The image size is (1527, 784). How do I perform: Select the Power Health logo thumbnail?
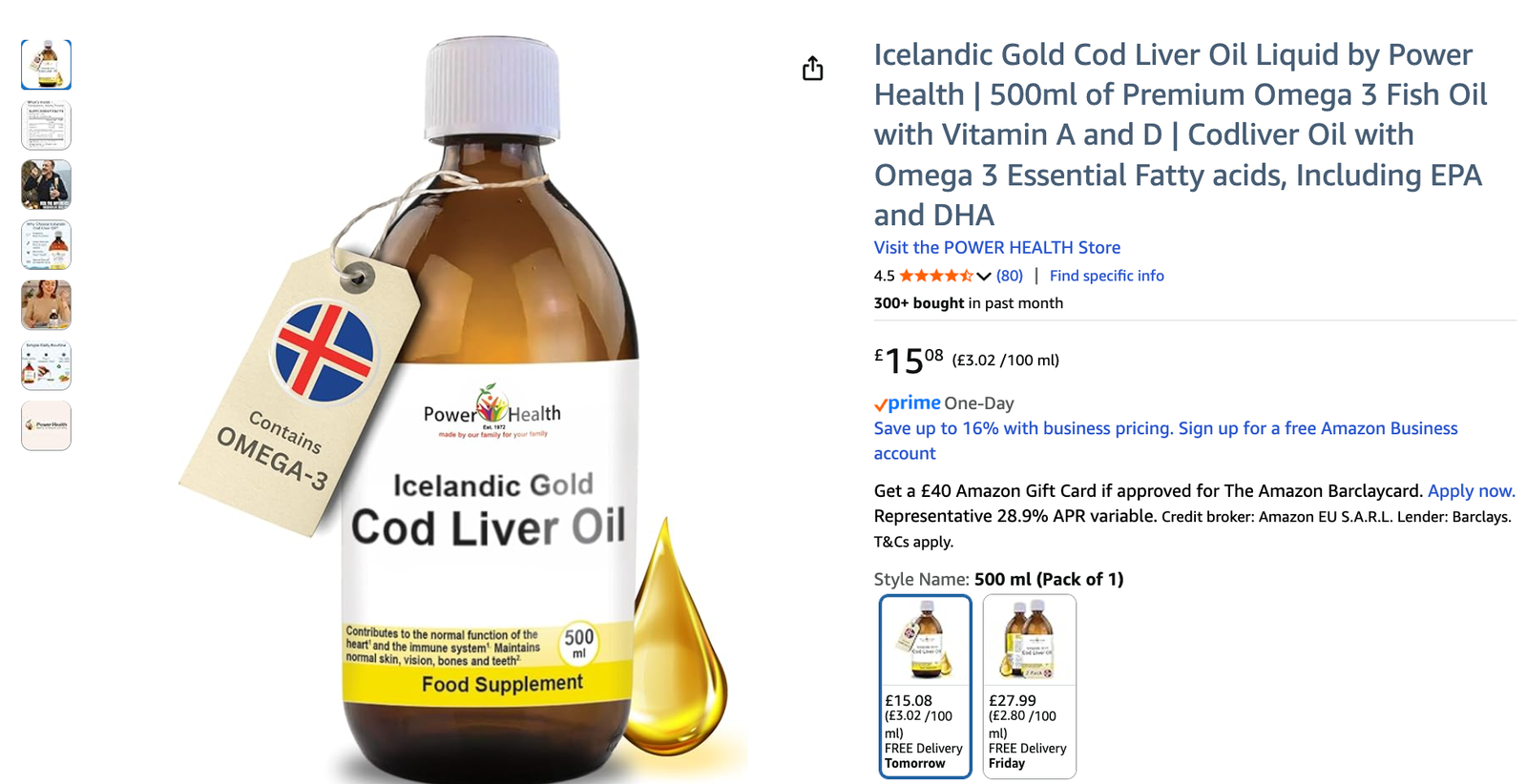click(x=46, y=425)
